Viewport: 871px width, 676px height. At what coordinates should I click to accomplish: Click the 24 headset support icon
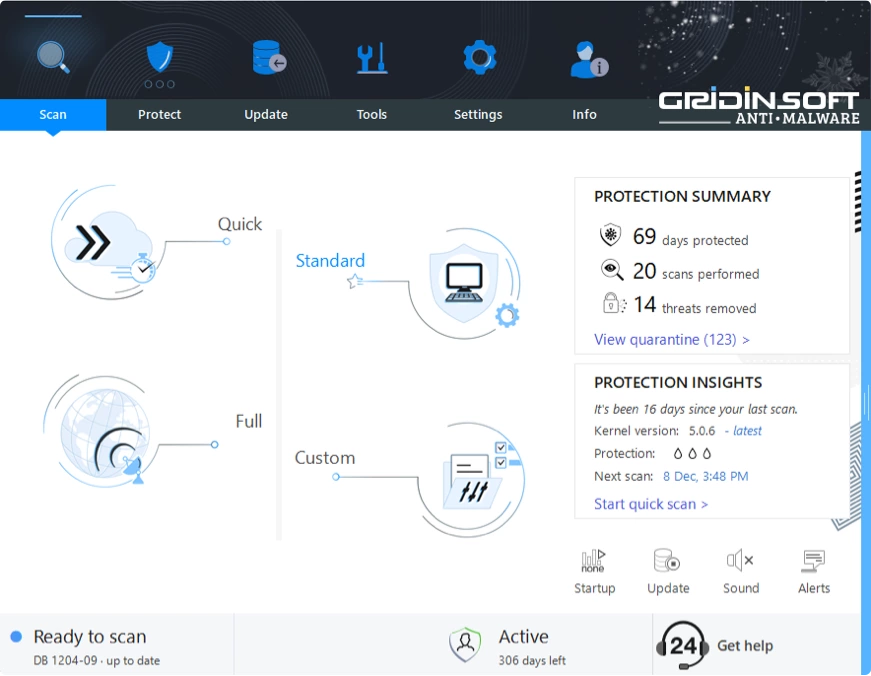point(682,645)
